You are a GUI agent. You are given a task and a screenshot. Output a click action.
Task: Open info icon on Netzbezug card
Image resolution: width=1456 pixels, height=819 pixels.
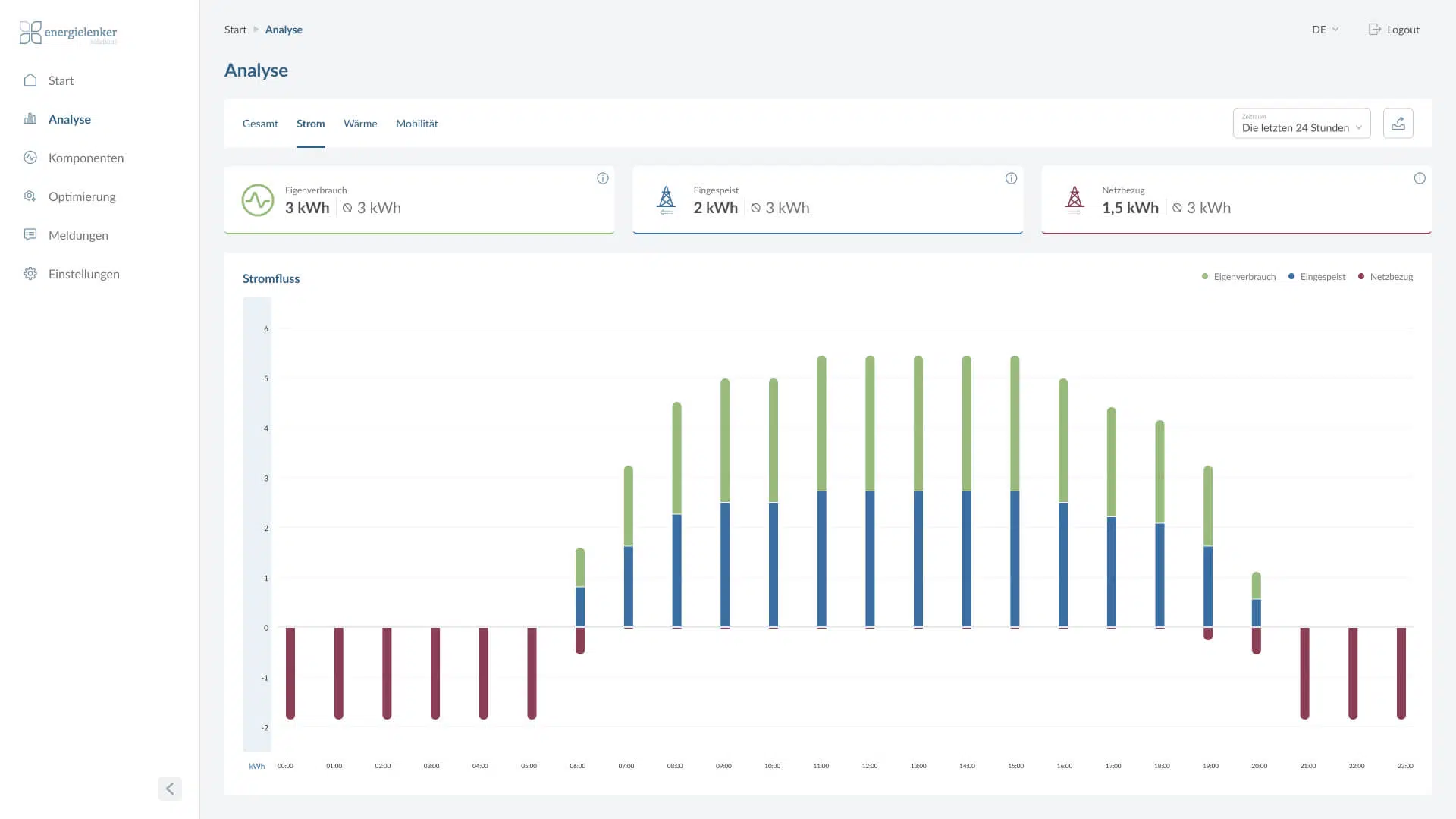[x=1420, y=178]
